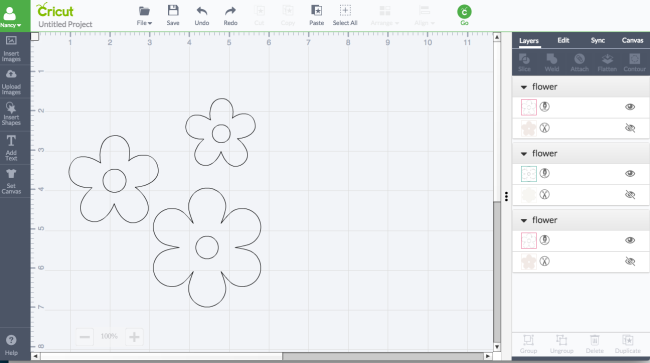Undo the last action
This screenshot has height=363, width=650.
point(202,15)
